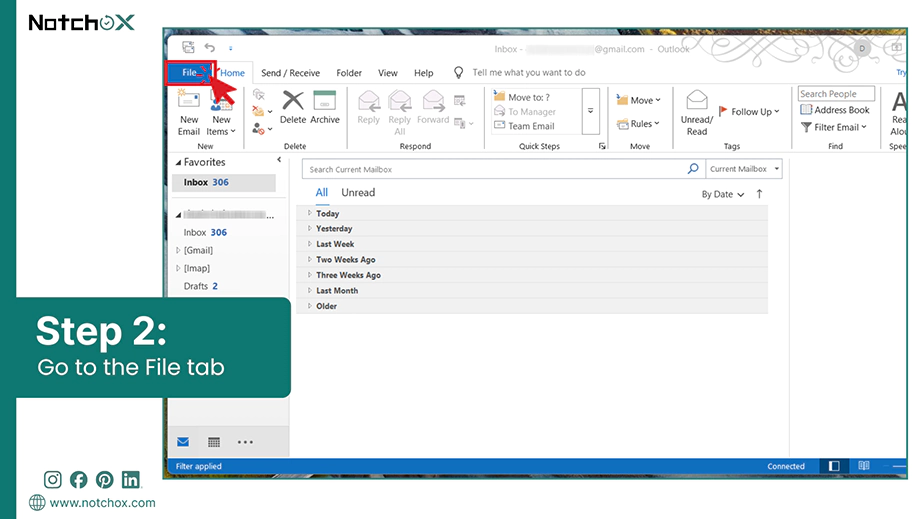Select the Team Email quick step
The image size is (922, 519).
[x=525, y=126]
